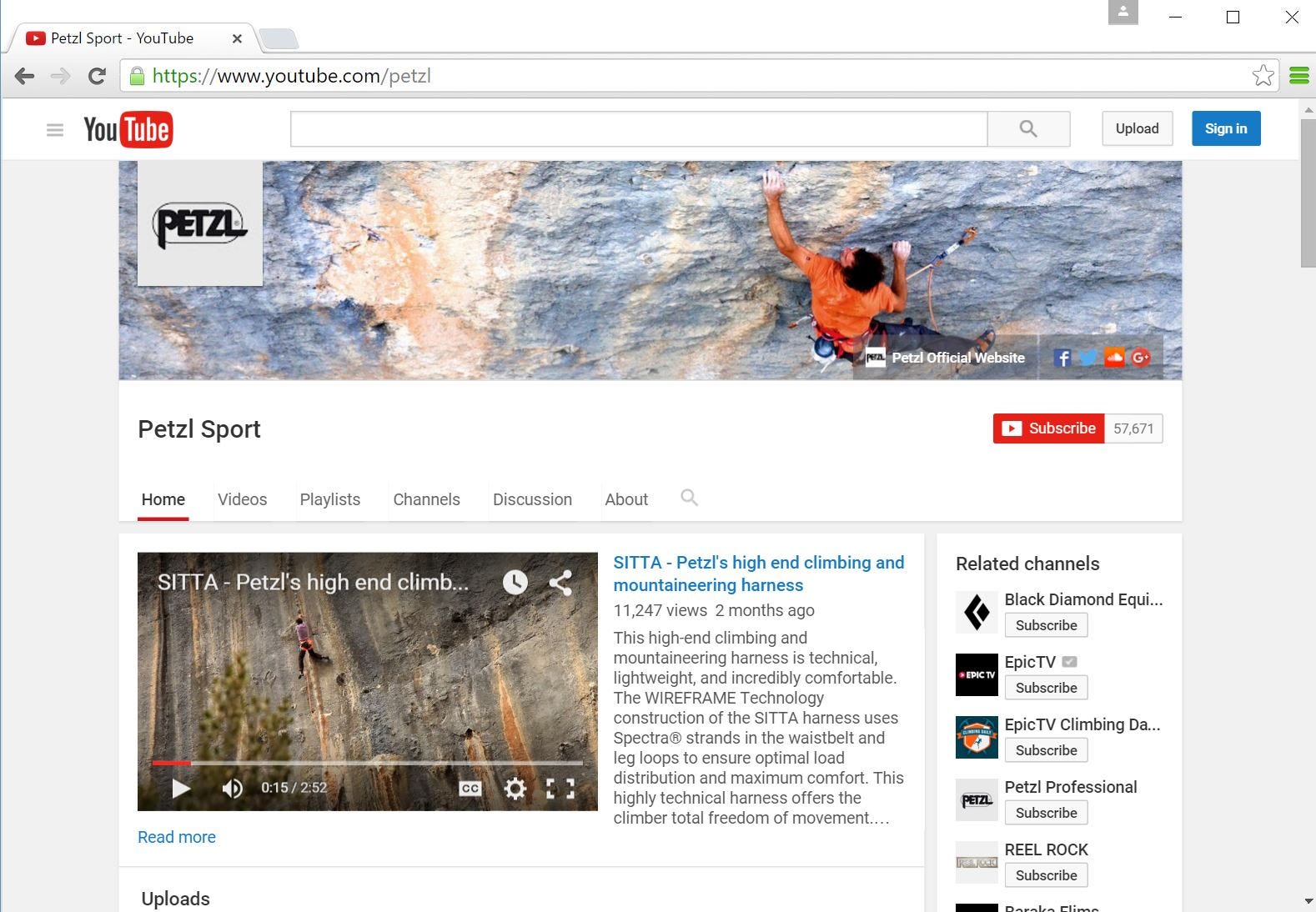
Task: Click the 57,671 subscriber count
Action: coord(1133,428)
